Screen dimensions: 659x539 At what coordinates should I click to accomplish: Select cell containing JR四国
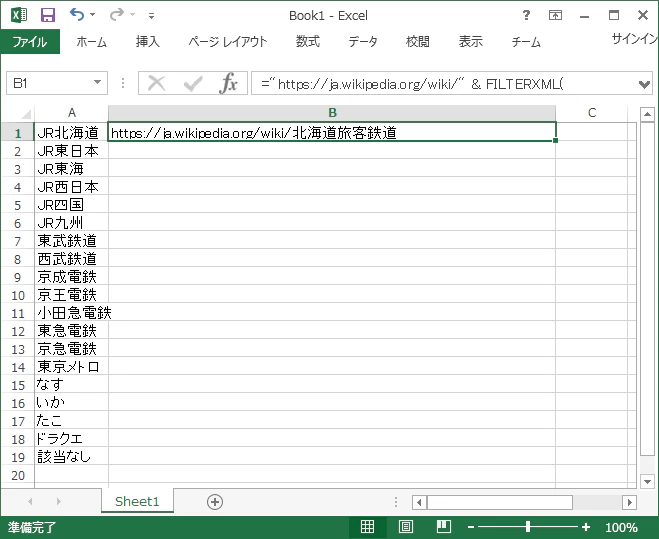(x=71, y=205)
